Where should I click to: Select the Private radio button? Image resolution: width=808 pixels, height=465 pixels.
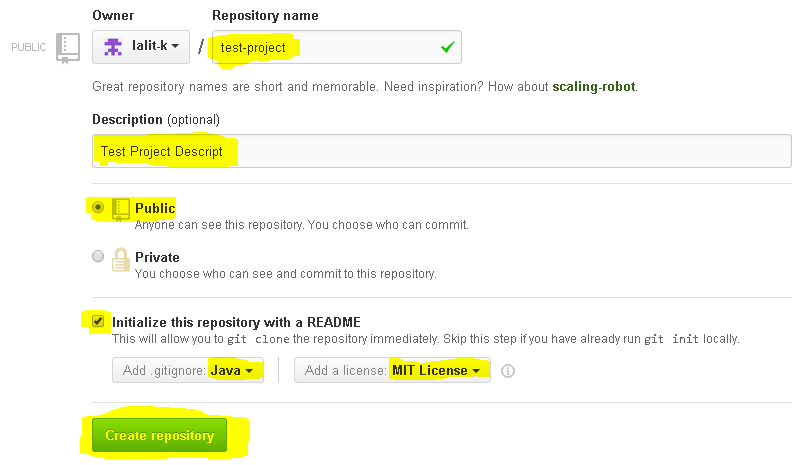98,256
